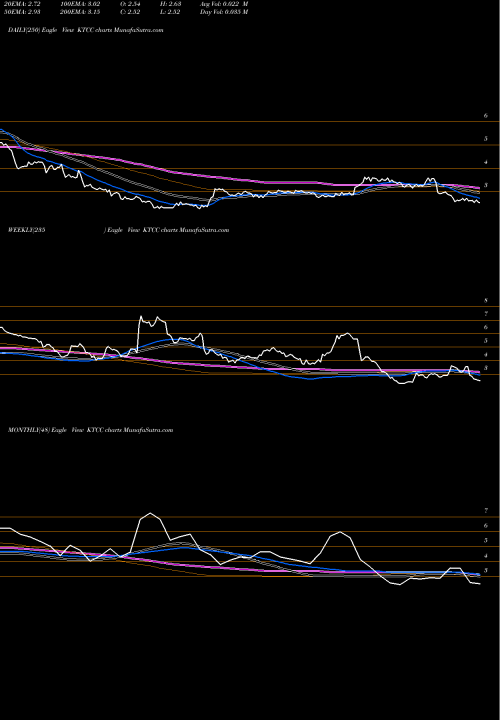Click price label 7 on weekly chart axis
Viewport: 500px width, 720px height.
pos(486,314)
